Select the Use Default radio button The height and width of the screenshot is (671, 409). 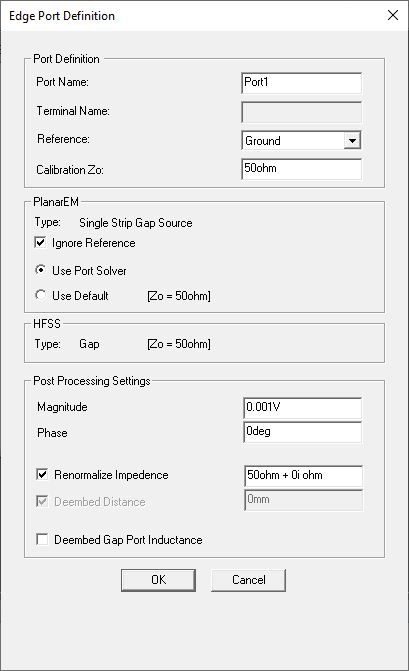click(x=40, y=295)
